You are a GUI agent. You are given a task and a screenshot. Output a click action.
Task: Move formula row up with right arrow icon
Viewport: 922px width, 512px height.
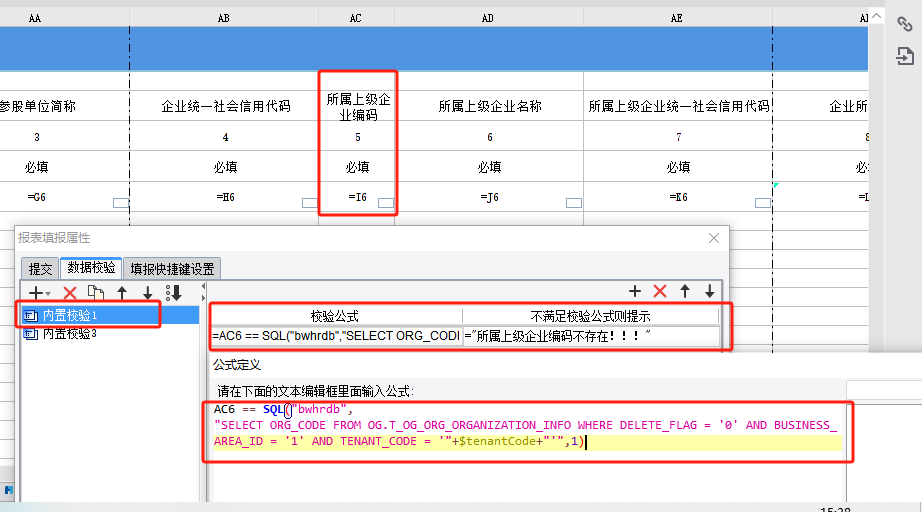click(685, 291)
